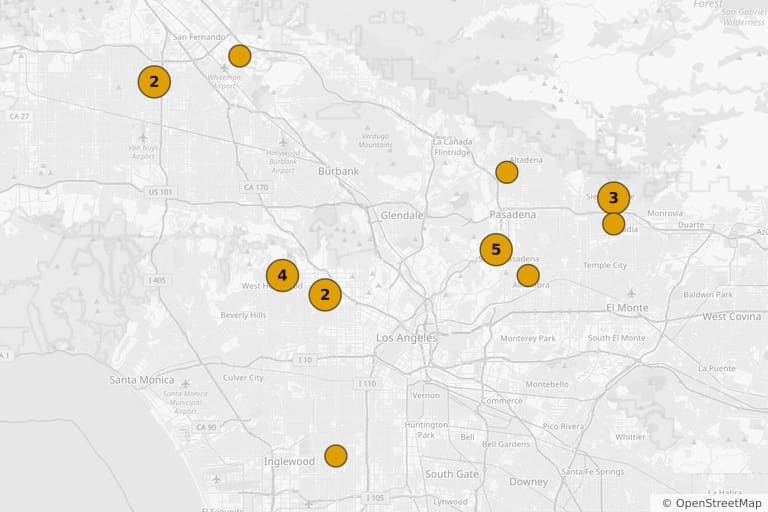Click the 'Santa Monica' city label
The width and height of the screenshot is (768, 512).
click(142, 380)
